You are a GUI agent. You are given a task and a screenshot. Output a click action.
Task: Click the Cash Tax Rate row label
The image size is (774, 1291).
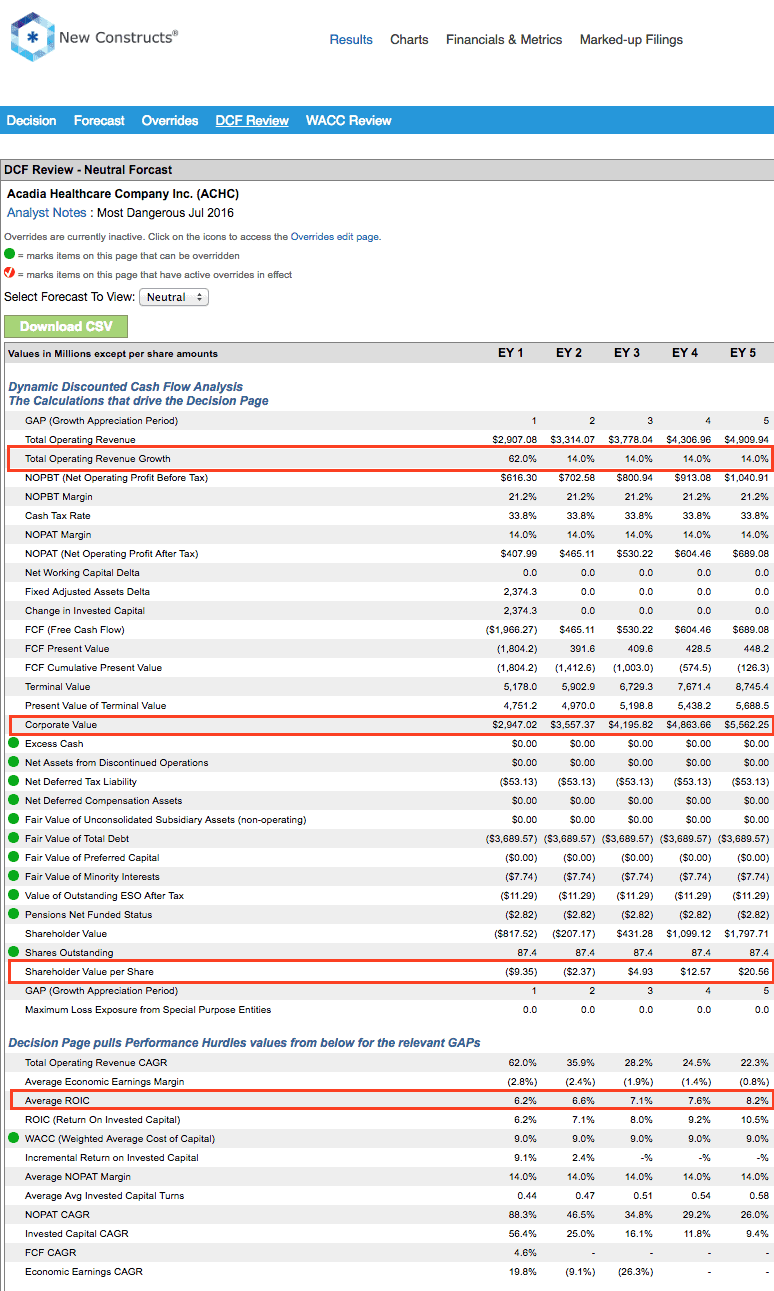click(58, 516)
